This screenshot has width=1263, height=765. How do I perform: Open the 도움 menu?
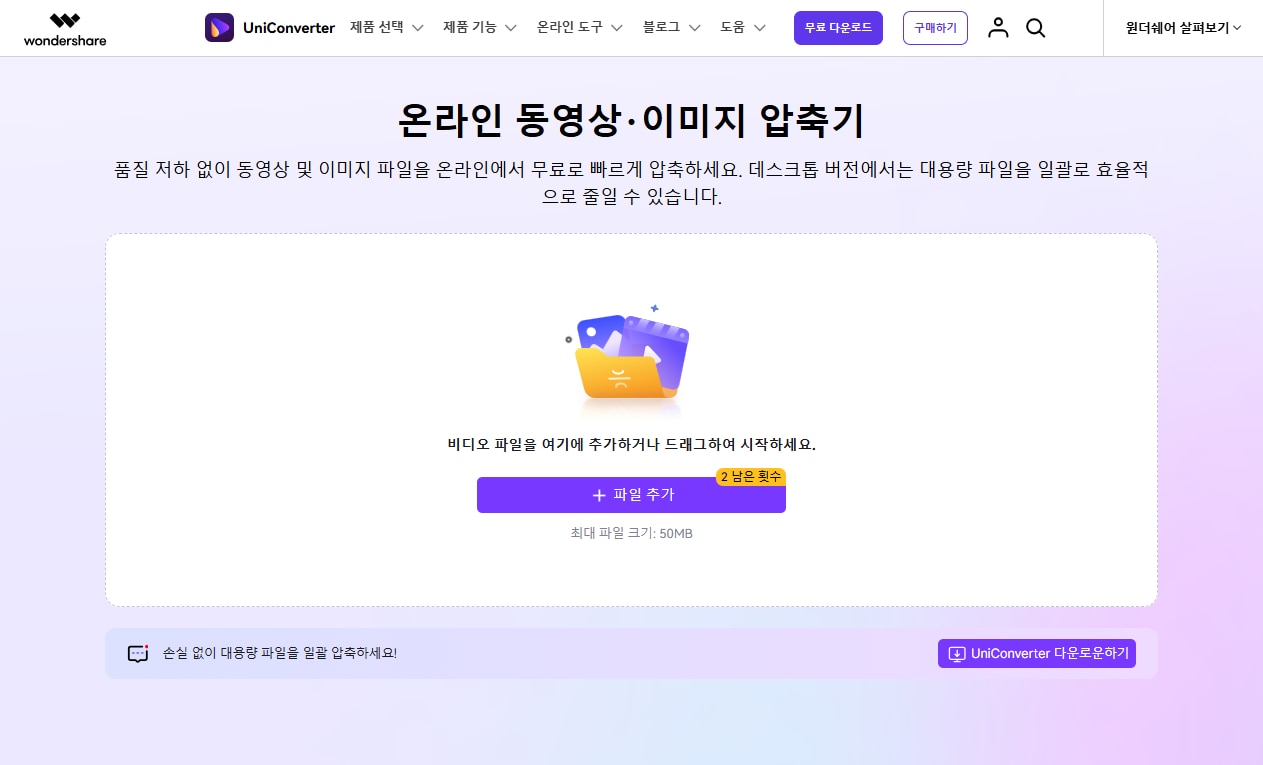pyautogui.click(x=736, y=28)
